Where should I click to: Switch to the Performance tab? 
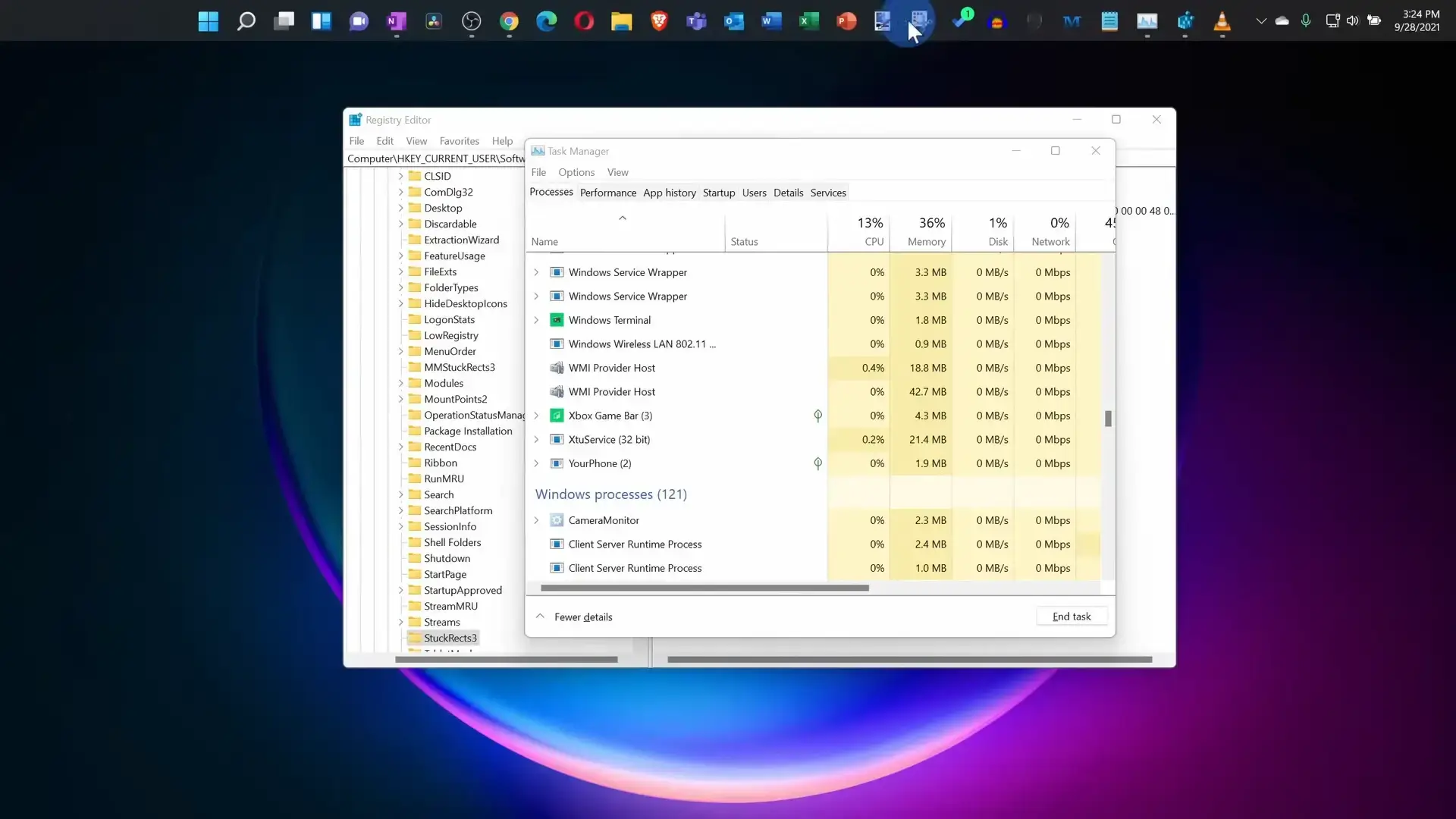point(607,193)
